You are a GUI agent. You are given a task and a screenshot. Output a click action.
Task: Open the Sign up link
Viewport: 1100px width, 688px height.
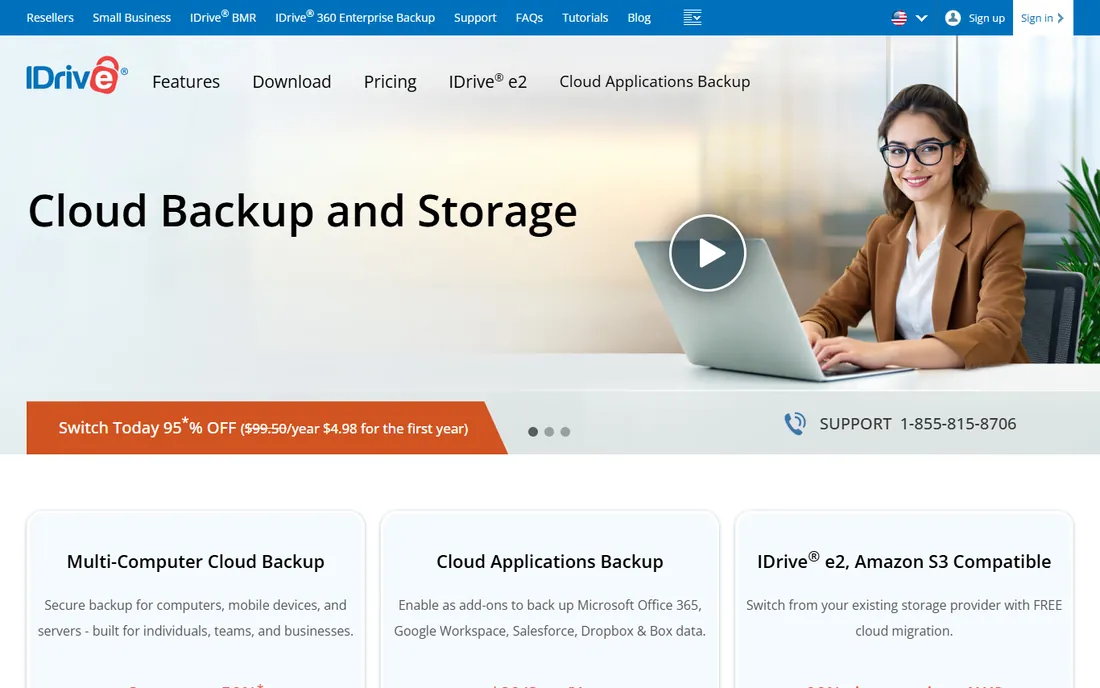pyautogui.click(x=986, y=18)
